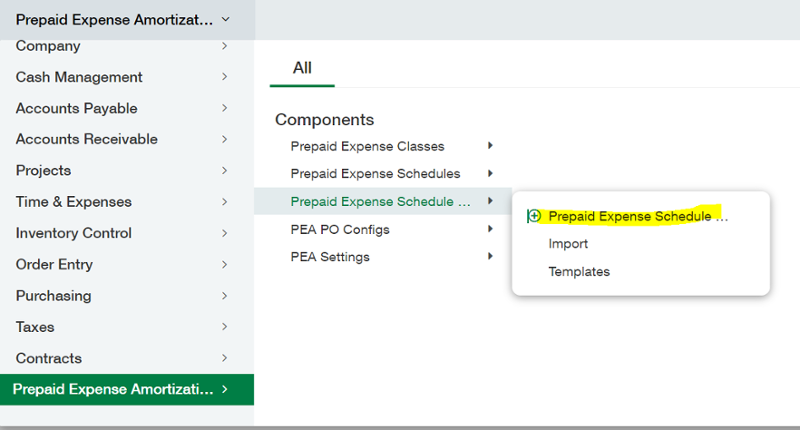Screen dimensions: 800x430
Task: Expand Prepaid Expense Classes submenu arrow
Action: [490, 146]
